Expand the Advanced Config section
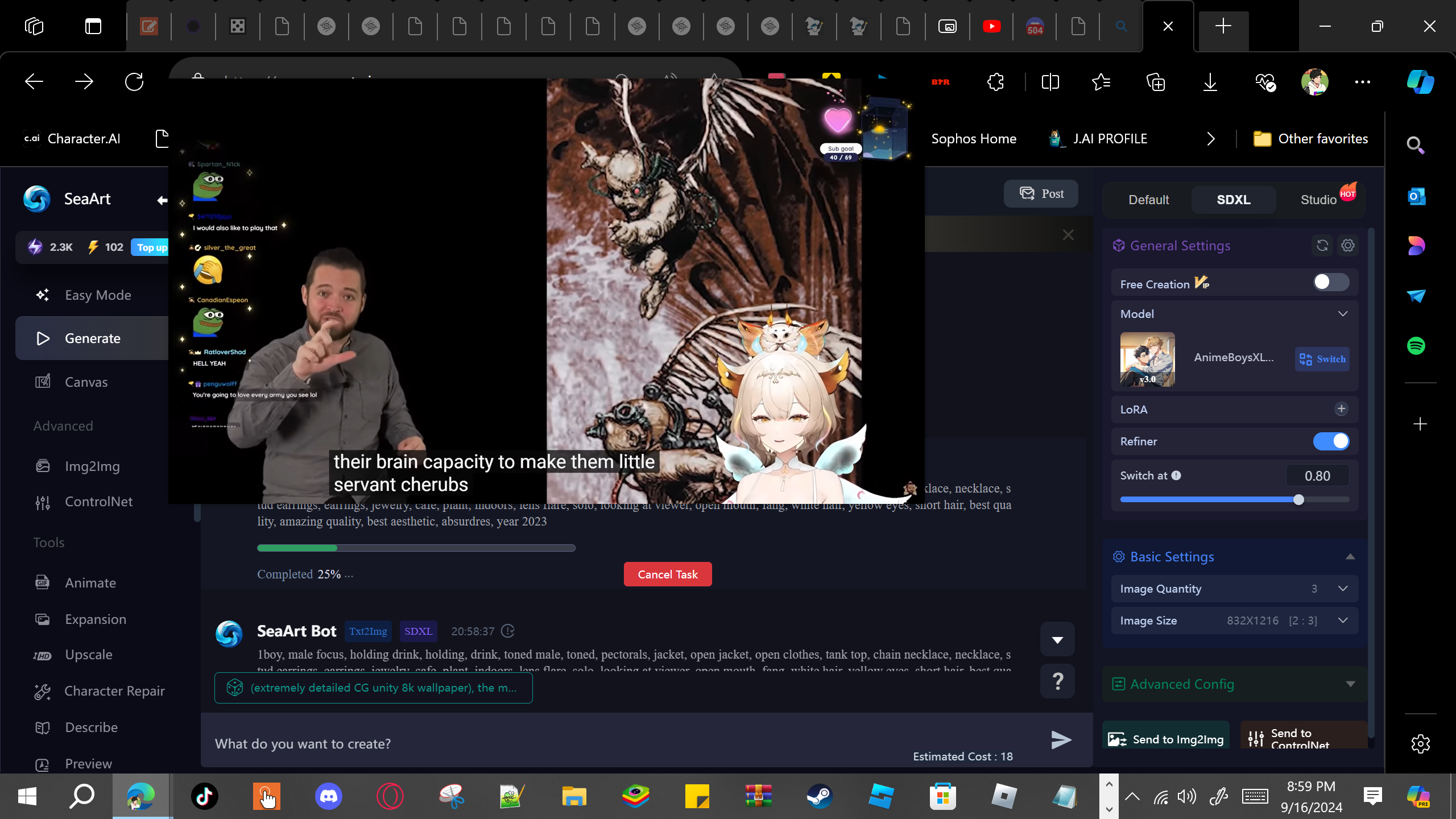The width and height of the screenshot is (1456, 819). point(1350,684)
